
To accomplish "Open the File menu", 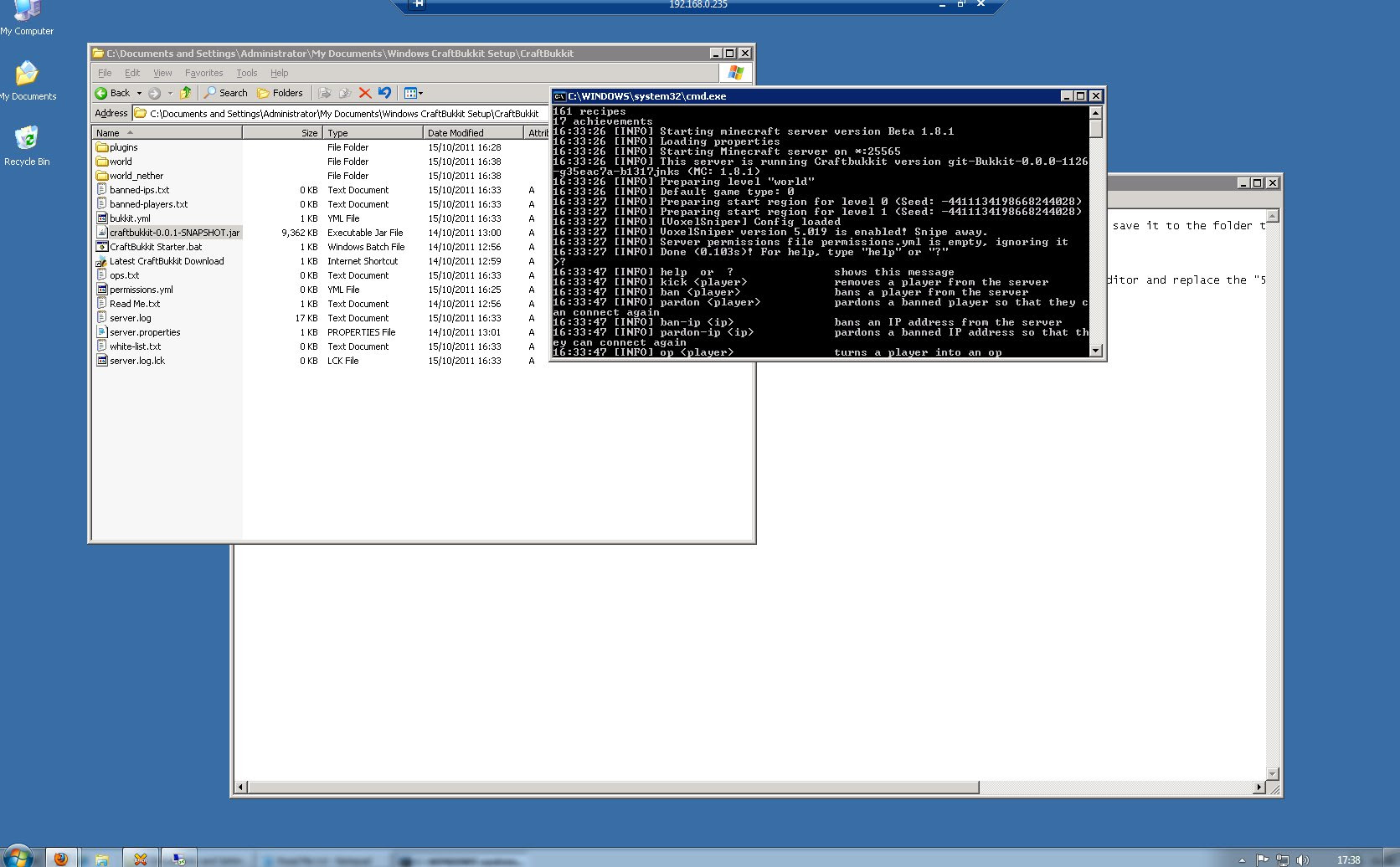I will (105, 73).
